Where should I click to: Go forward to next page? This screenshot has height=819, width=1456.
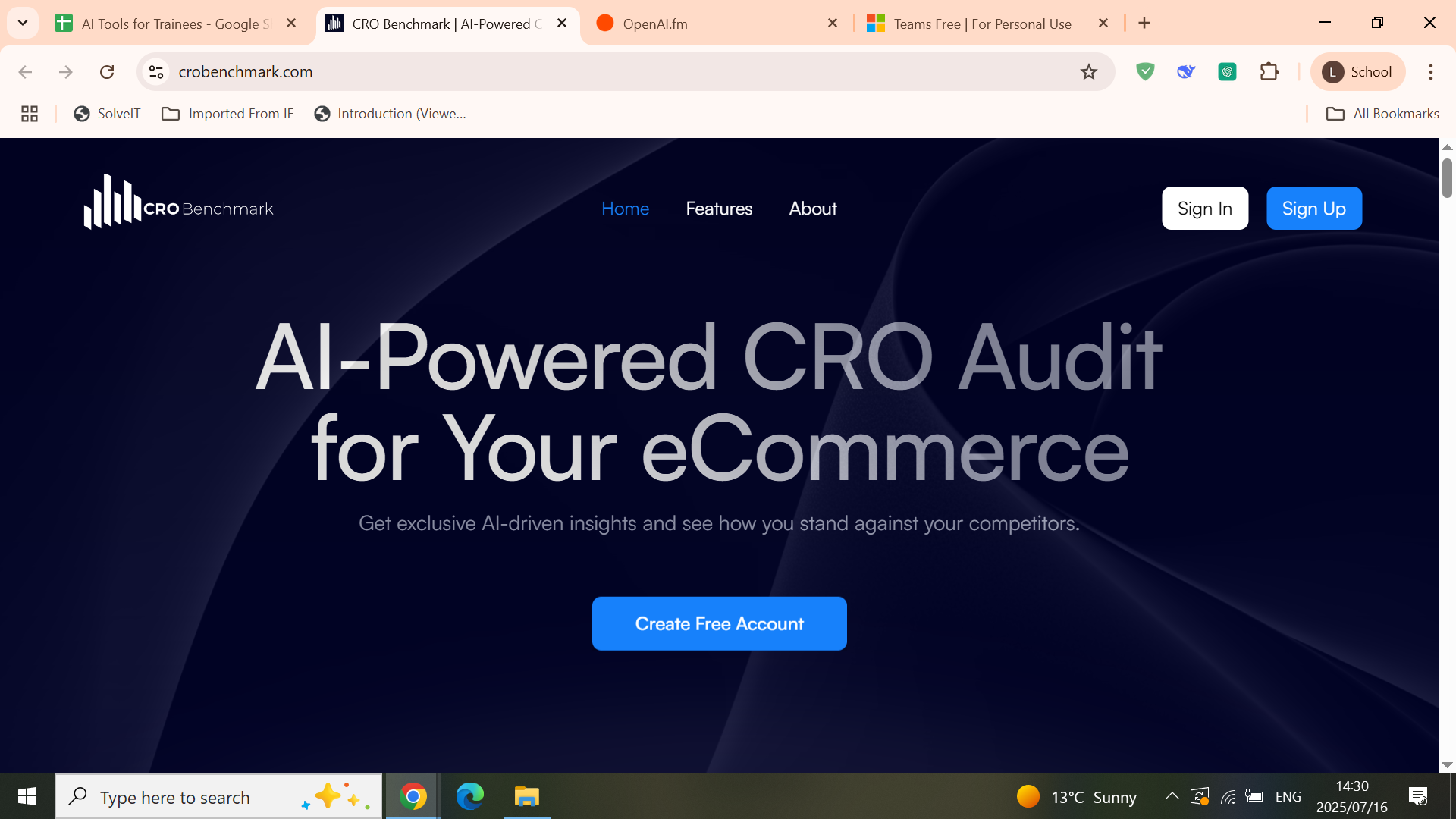(x=66, y=72)
